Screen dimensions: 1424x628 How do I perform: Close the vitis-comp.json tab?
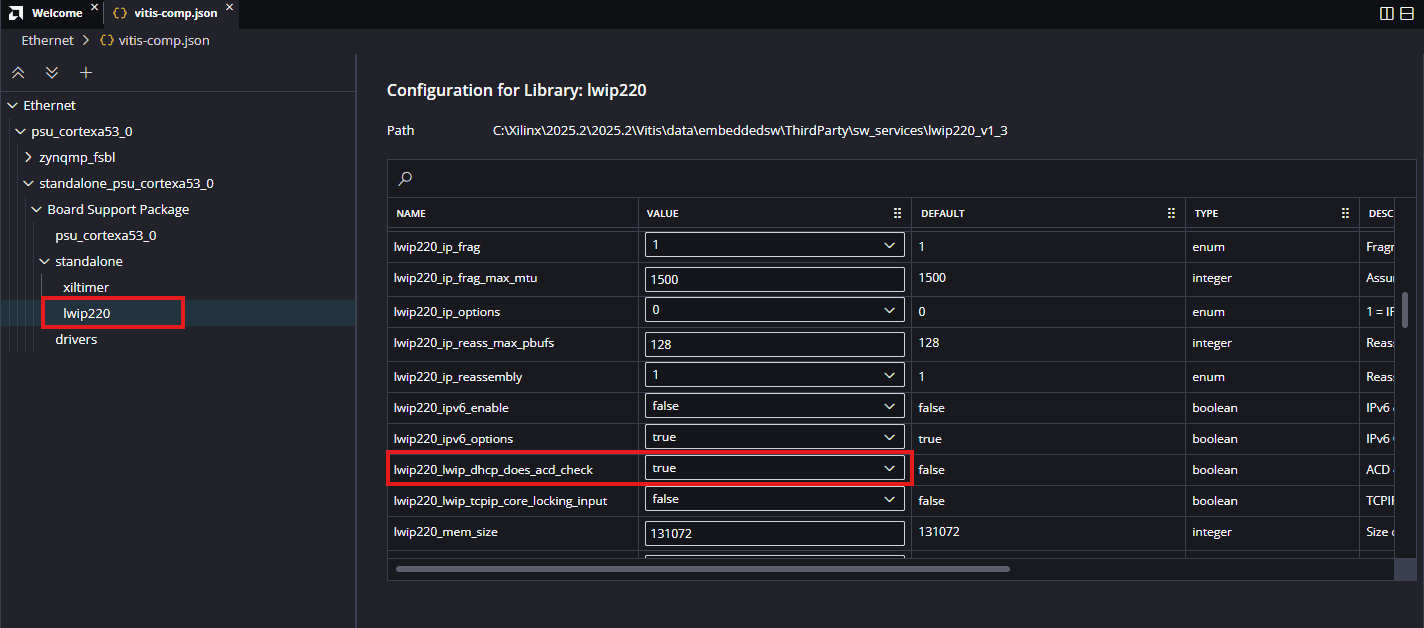(228, 9)
